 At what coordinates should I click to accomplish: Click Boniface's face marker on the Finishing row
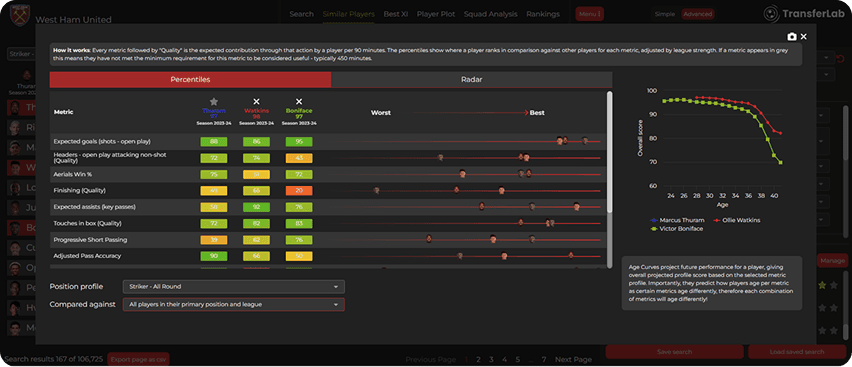click(x=376, y=190)
